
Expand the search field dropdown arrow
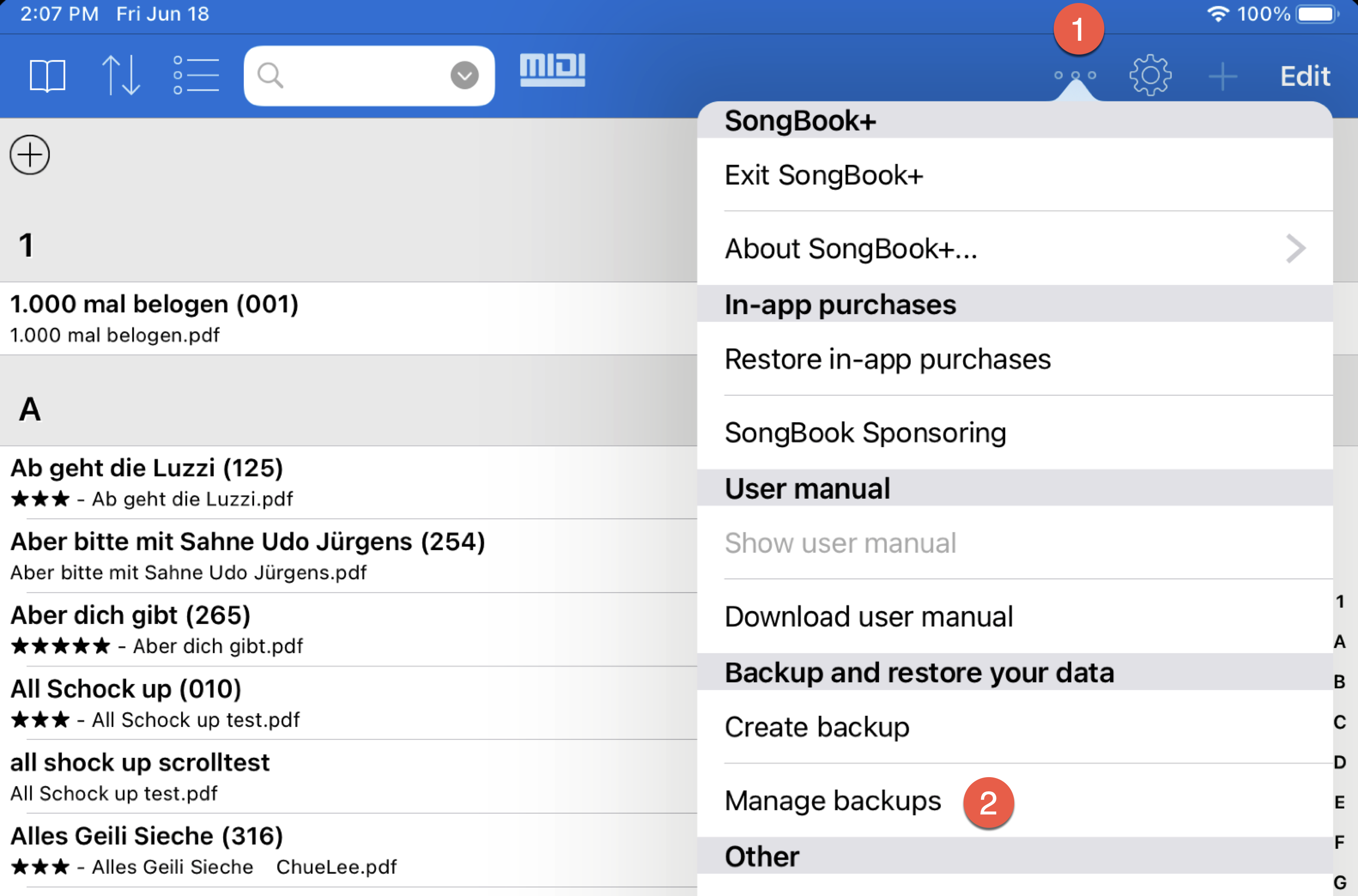tap(464, 76)
